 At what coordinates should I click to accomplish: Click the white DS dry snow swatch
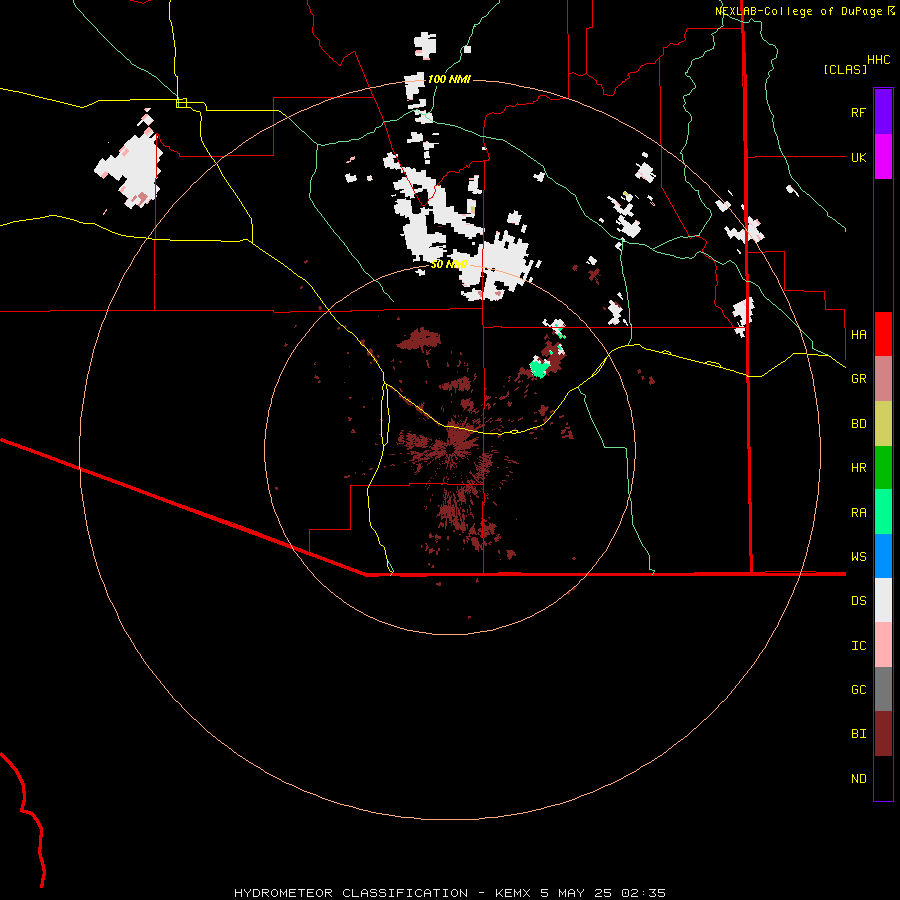click(x=883, y=600)
